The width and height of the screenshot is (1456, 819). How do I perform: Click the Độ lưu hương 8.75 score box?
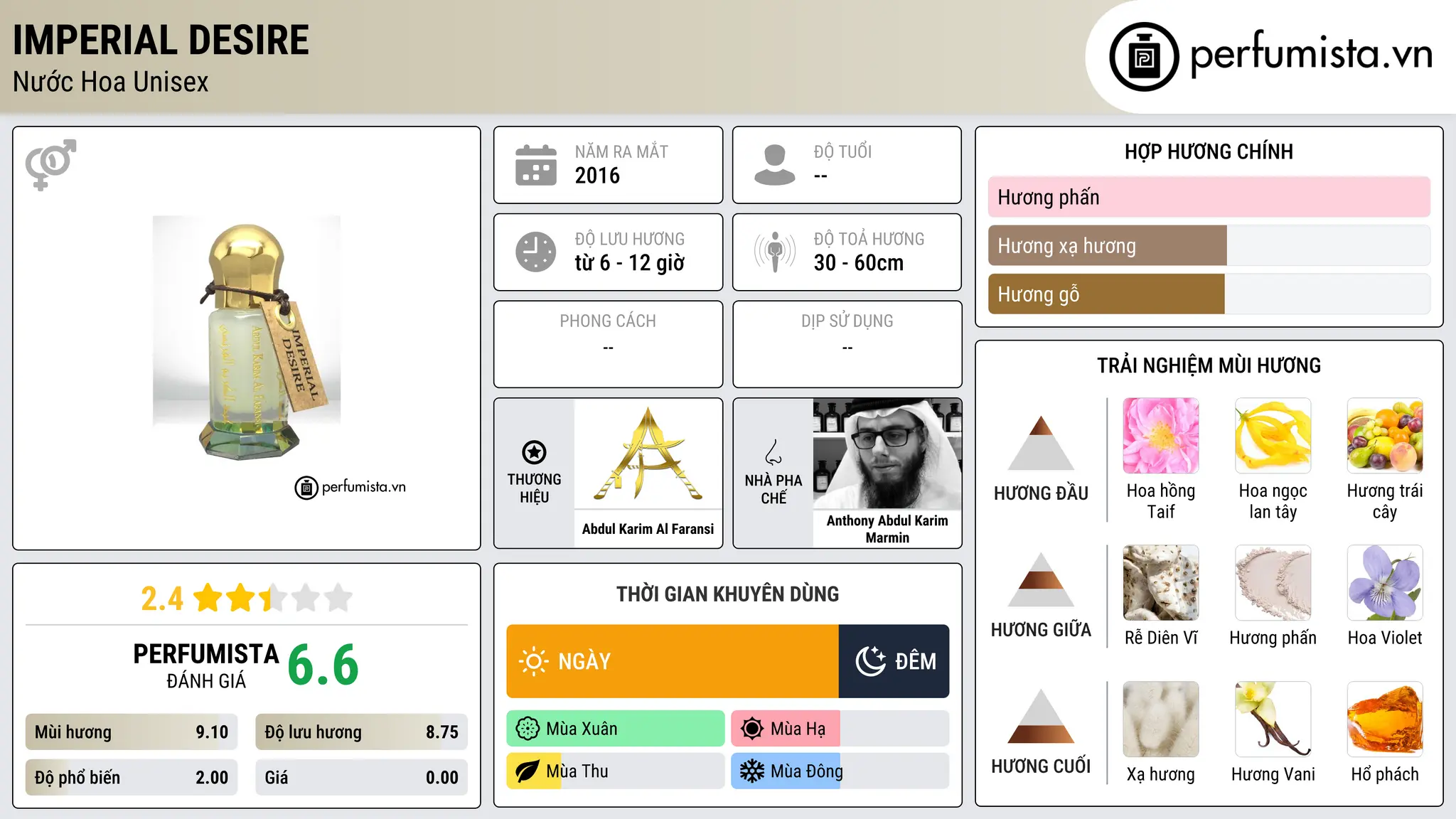(x=362, y=732)
